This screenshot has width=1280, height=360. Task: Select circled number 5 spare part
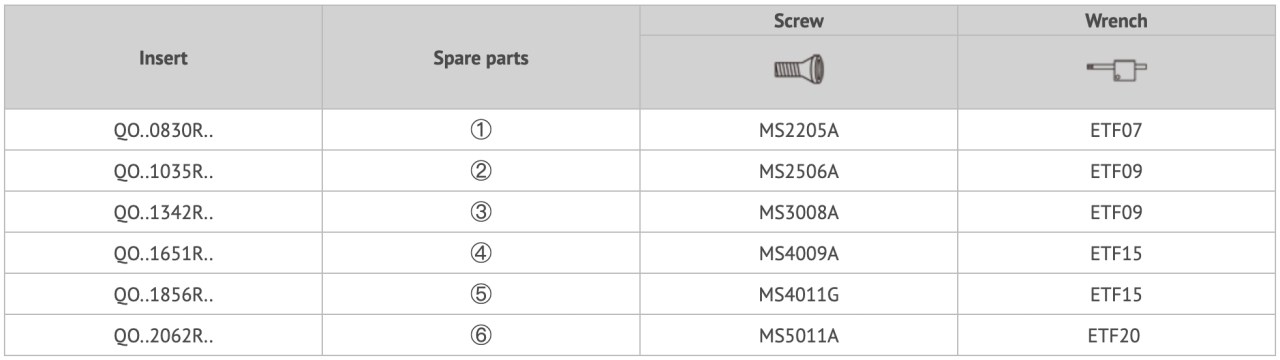point(480,294)
